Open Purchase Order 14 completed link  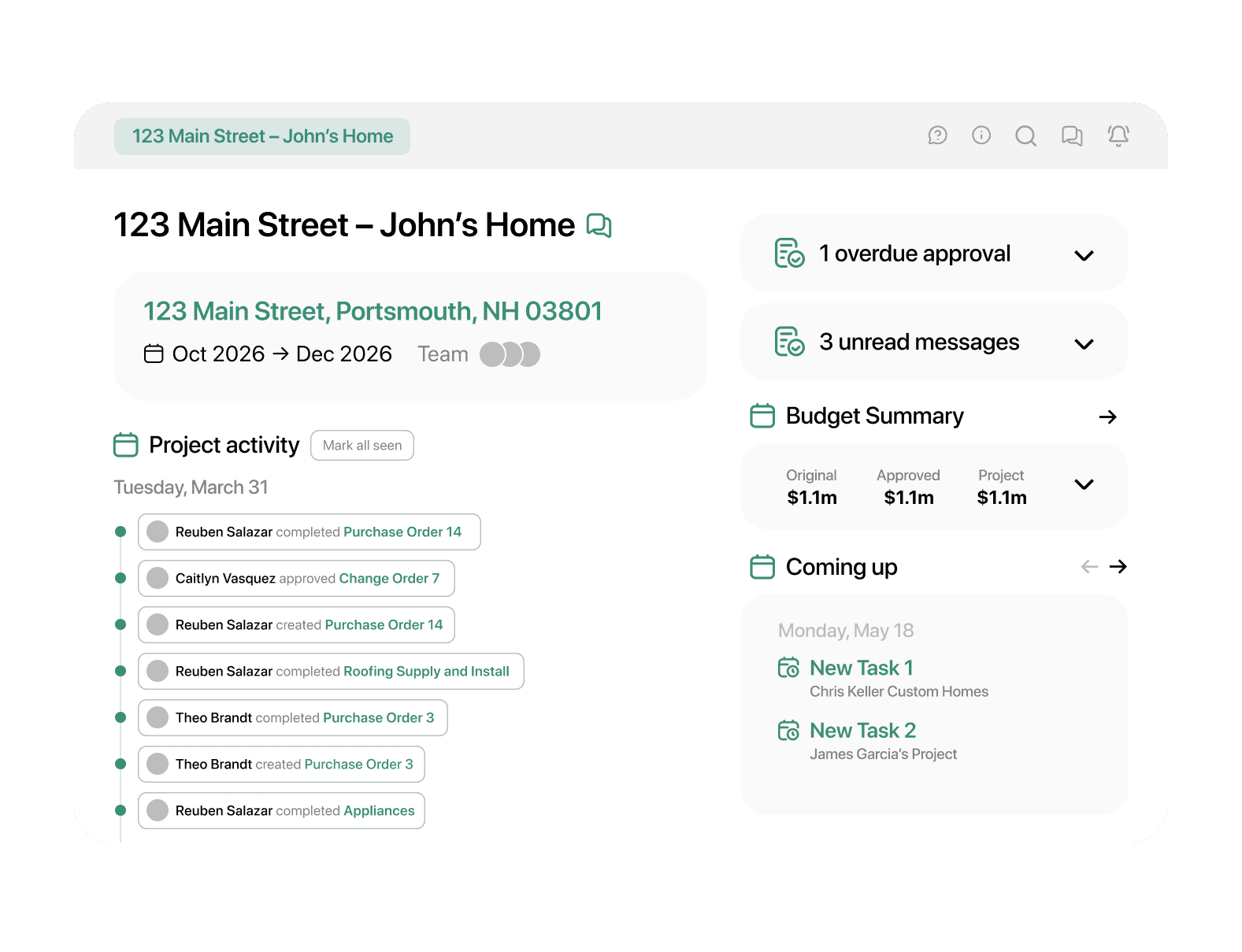tap(402, 532)
